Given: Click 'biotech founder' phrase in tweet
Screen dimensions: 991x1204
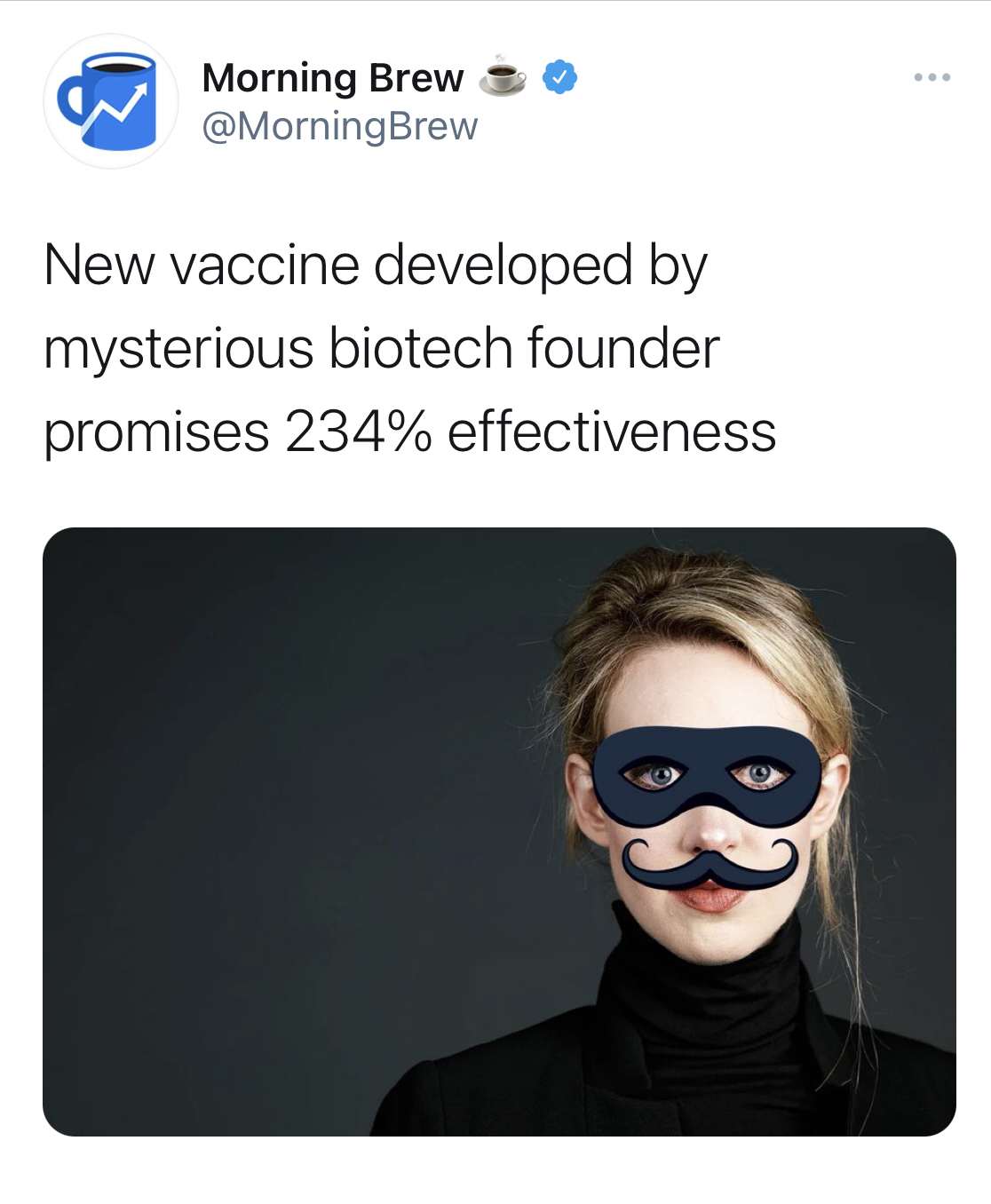Looking at the screenshot, I should 524,348.
